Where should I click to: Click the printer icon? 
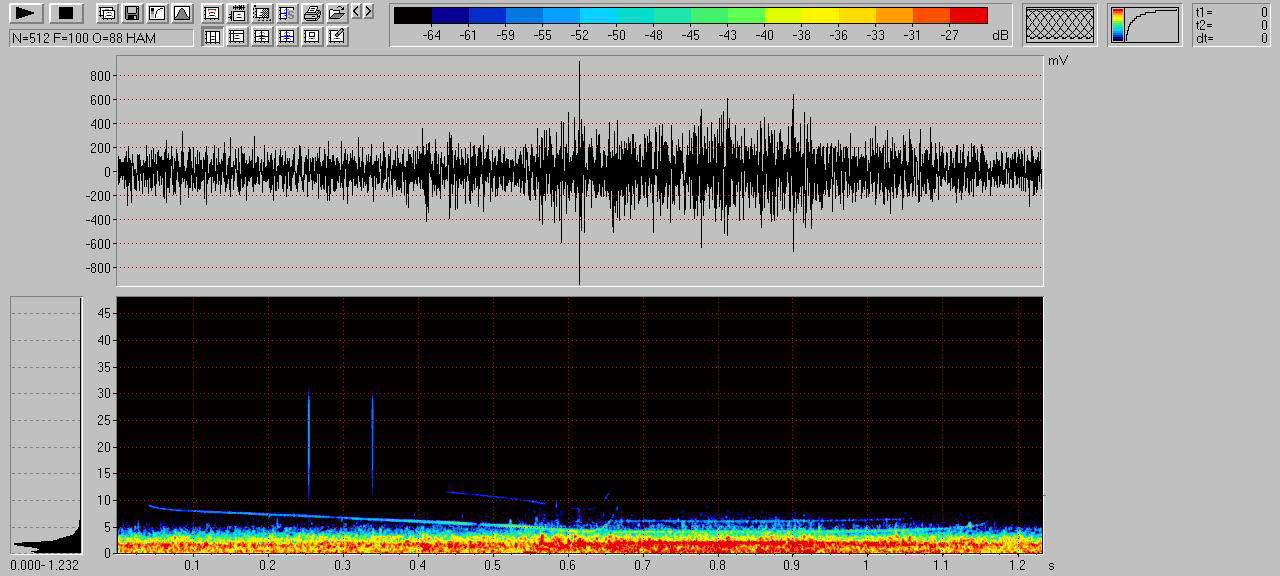point(312,13)
